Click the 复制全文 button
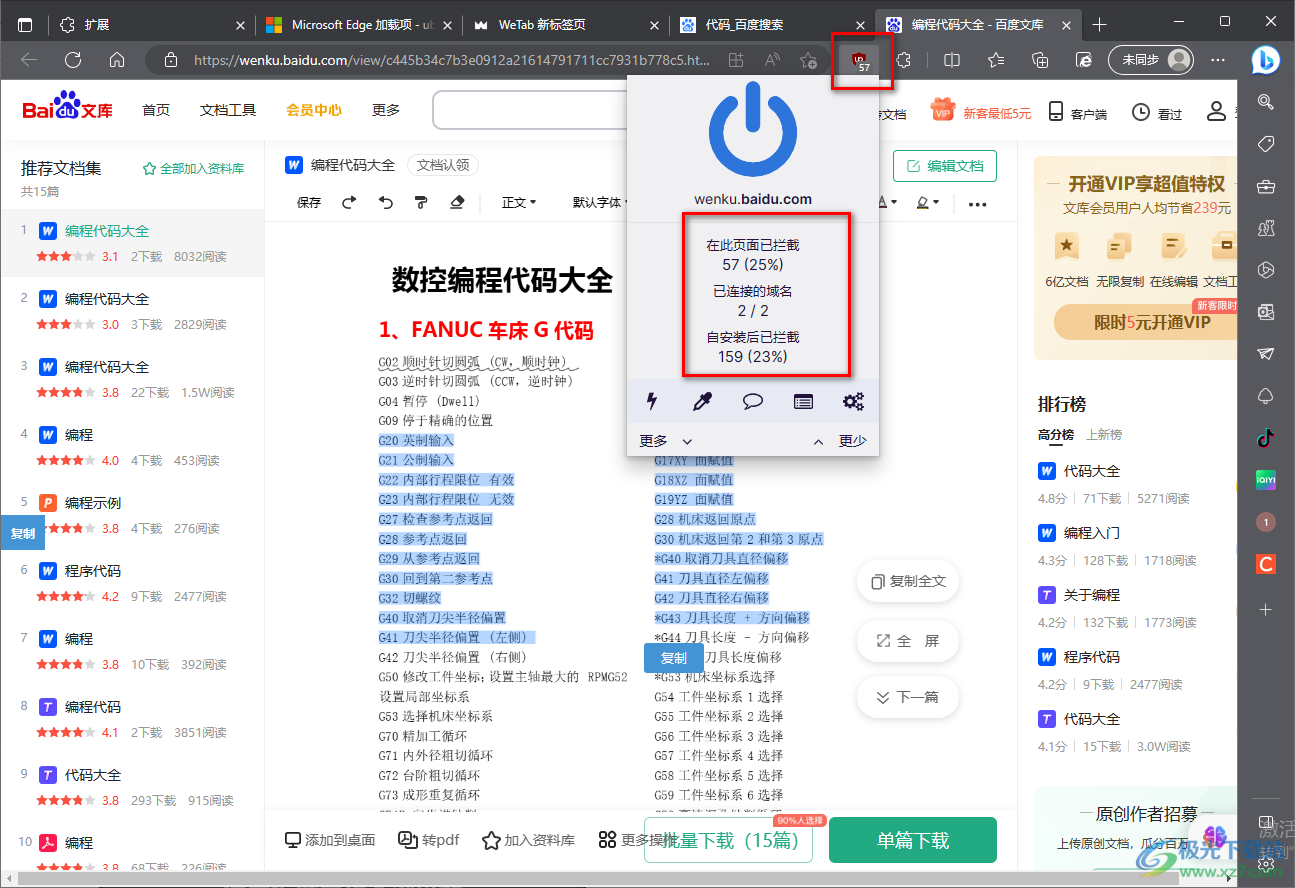Image resolution: width=1295 pixels, height=888 pixels. 908,581
